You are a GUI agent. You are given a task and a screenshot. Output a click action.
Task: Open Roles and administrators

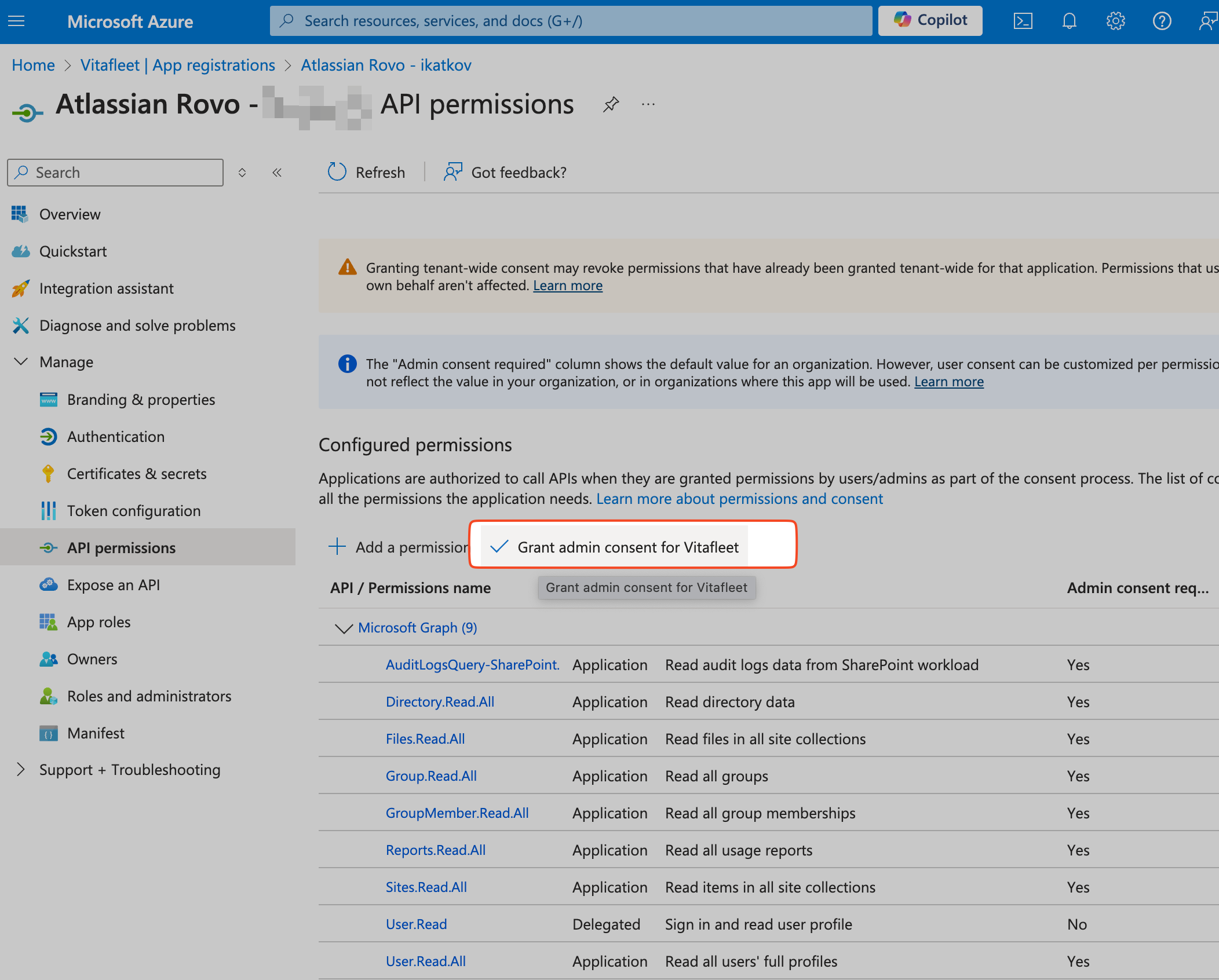(149, 696)
